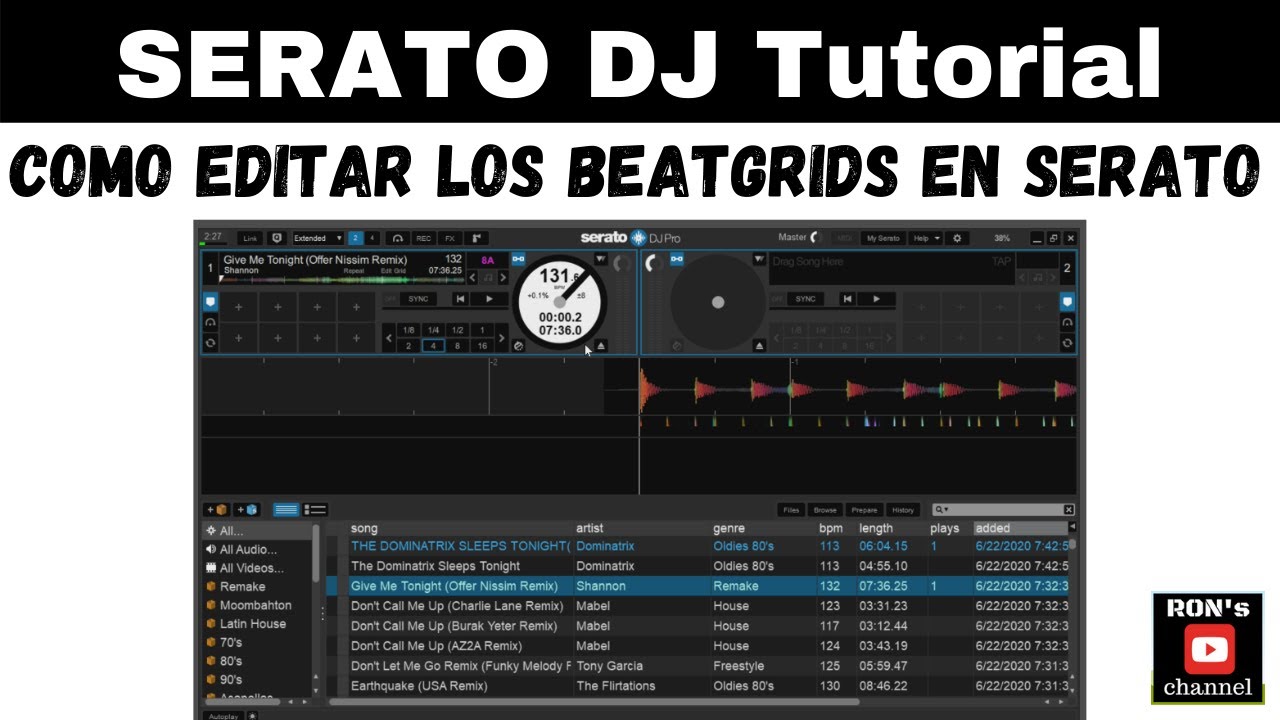Open the settings gear icon
This screenshot has height=720, width=1280.
pyautogui.click(x=957, y=238)
